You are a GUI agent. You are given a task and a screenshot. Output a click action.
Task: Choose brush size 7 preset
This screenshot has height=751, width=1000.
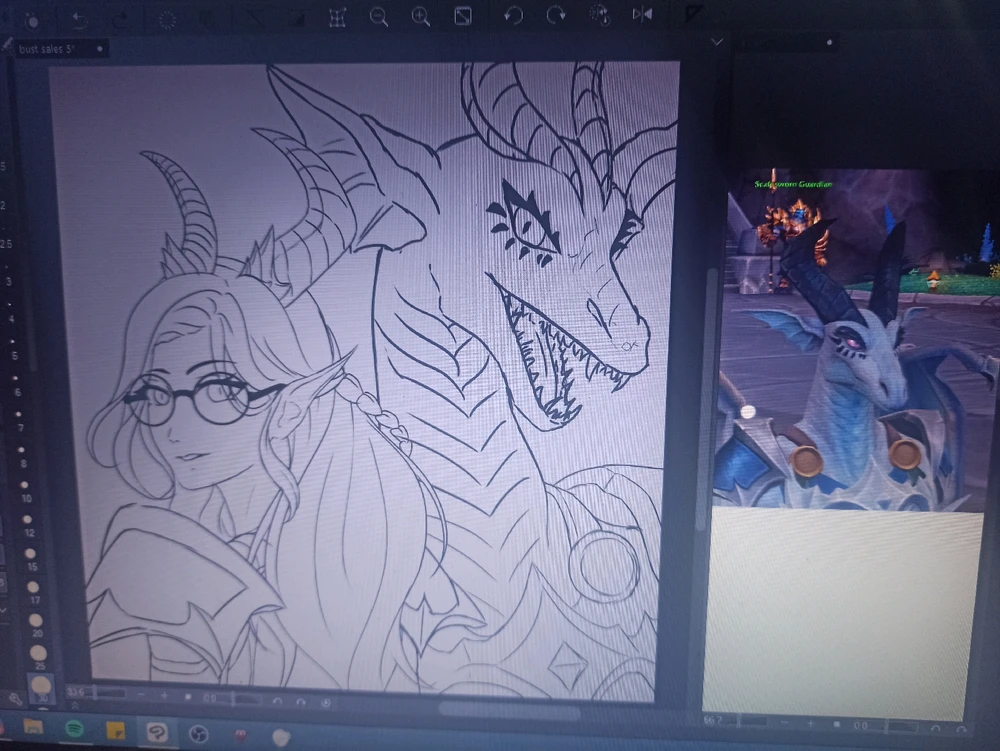pyautogui.click(x=20, y=419)
